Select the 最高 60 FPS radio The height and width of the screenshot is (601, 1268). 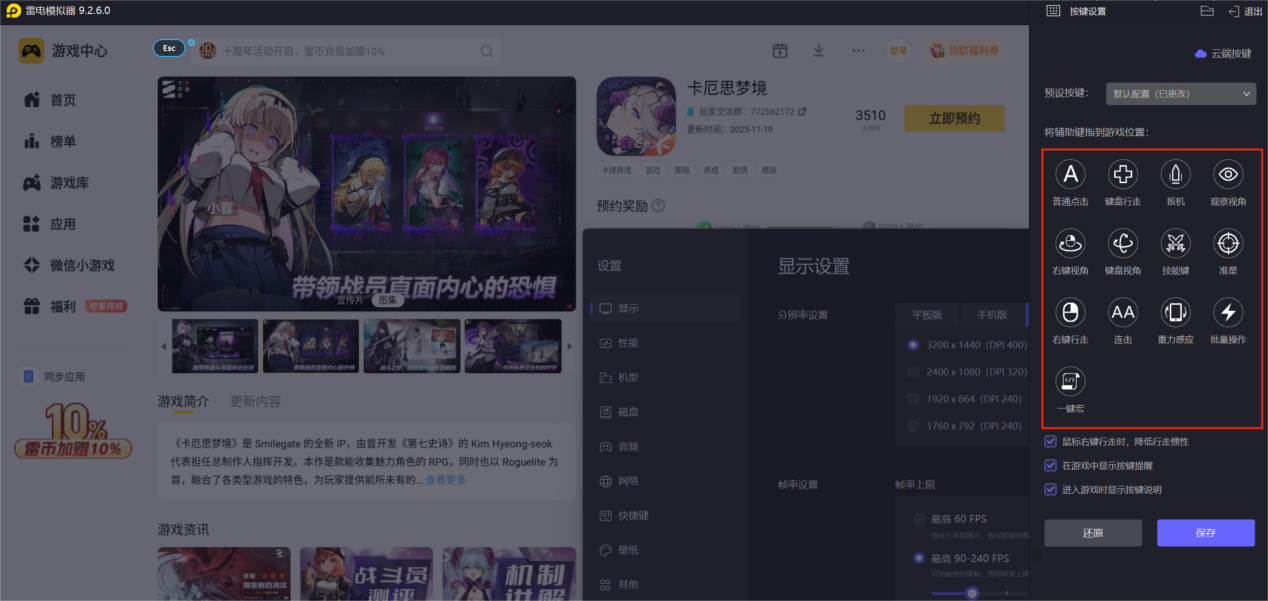tap(919, 519)
